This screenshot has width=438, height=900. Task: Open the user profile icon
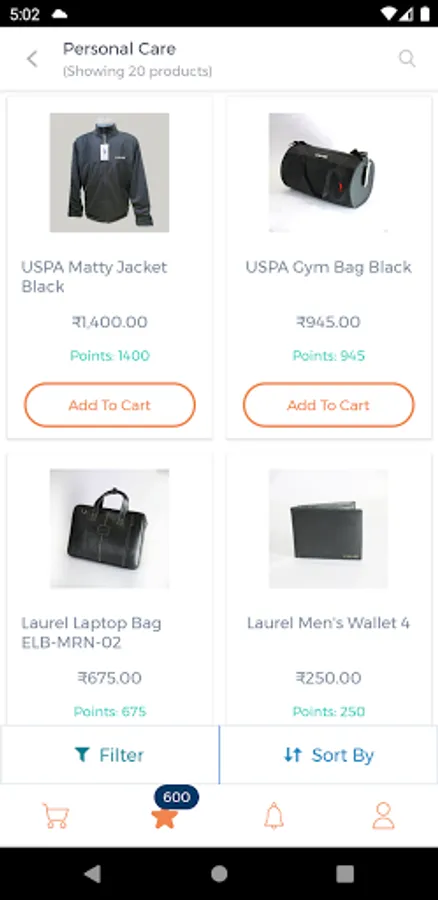click(383, 816)
